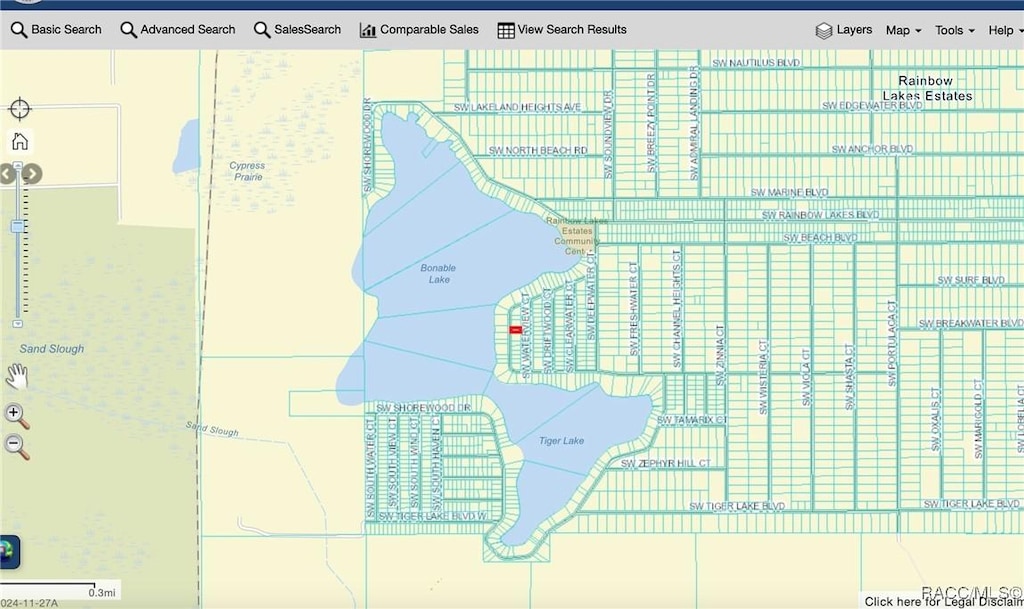This screenshot has width=1024, height=609.
Task: Expand the Tools dropdown menu
Action: (954, 30)
